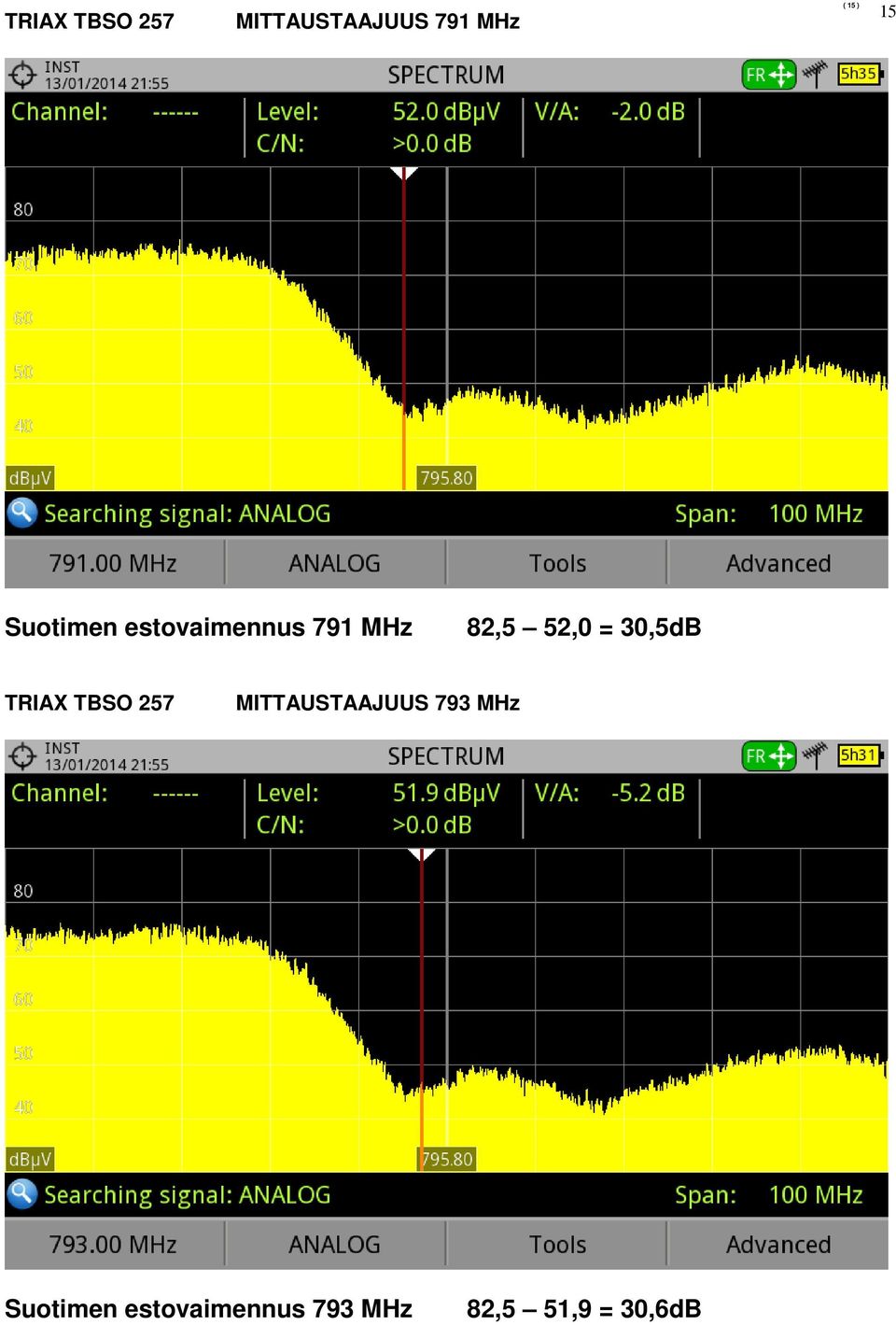Open the ANALOG softkey in top screen
The width and height of the screenshot is (896, 1325).
pos(335,563)
